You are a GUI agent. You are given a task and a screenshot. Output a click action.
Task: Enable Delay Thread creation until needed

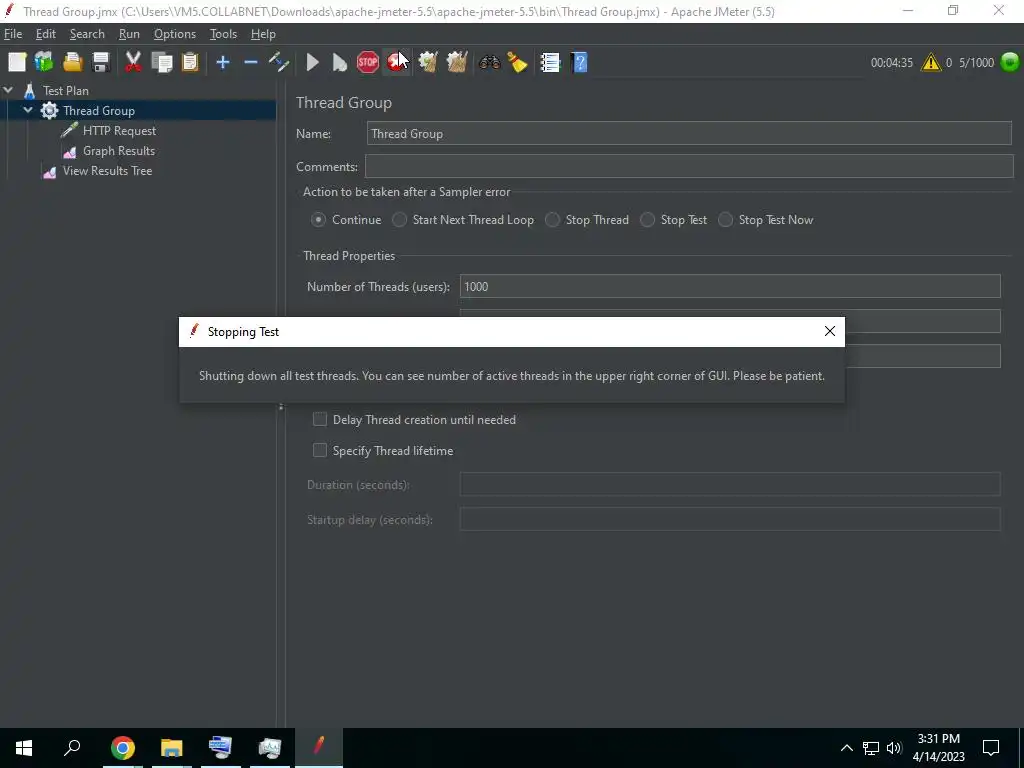click(x=319, y=419)
